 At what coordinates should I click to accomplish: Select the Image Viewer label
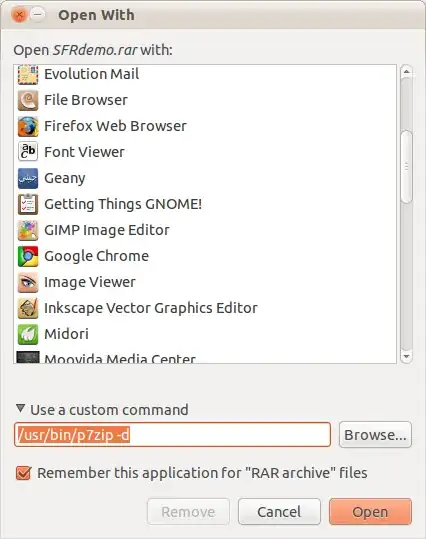[x=90, y=282]
